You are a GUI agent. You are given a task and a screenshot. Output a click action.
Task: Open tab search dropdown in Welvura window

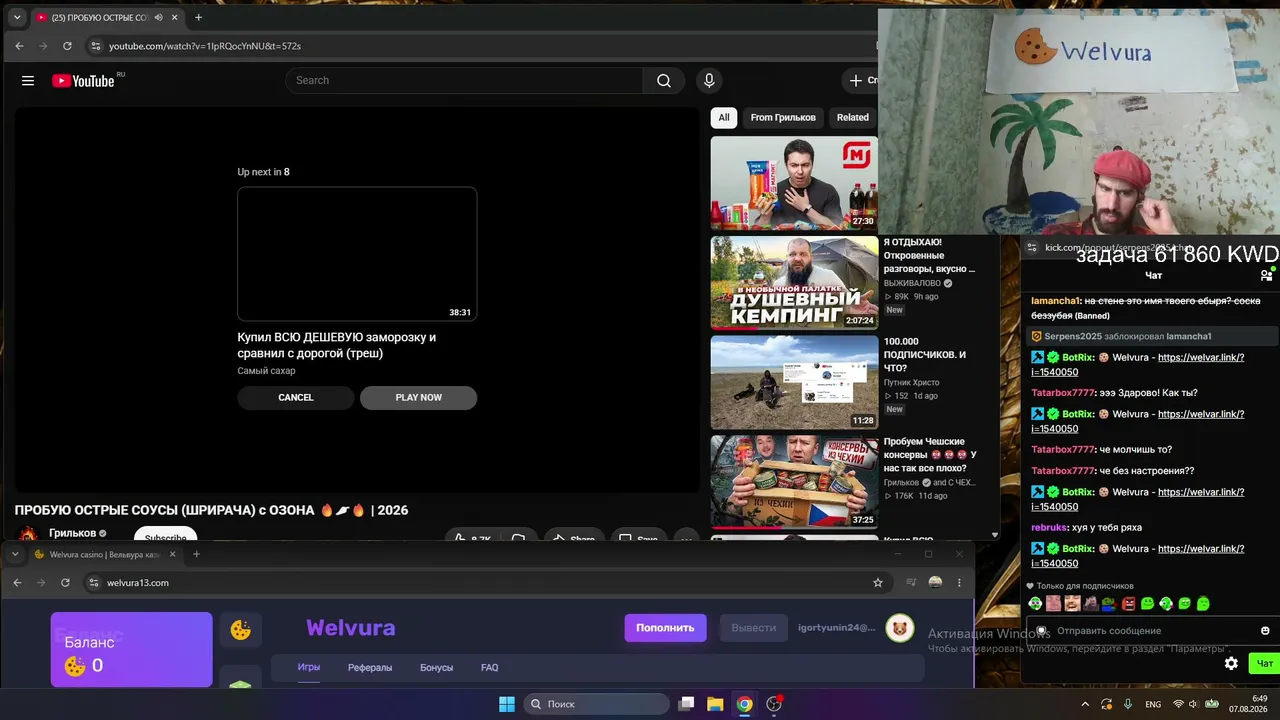(x=15, y=554)
